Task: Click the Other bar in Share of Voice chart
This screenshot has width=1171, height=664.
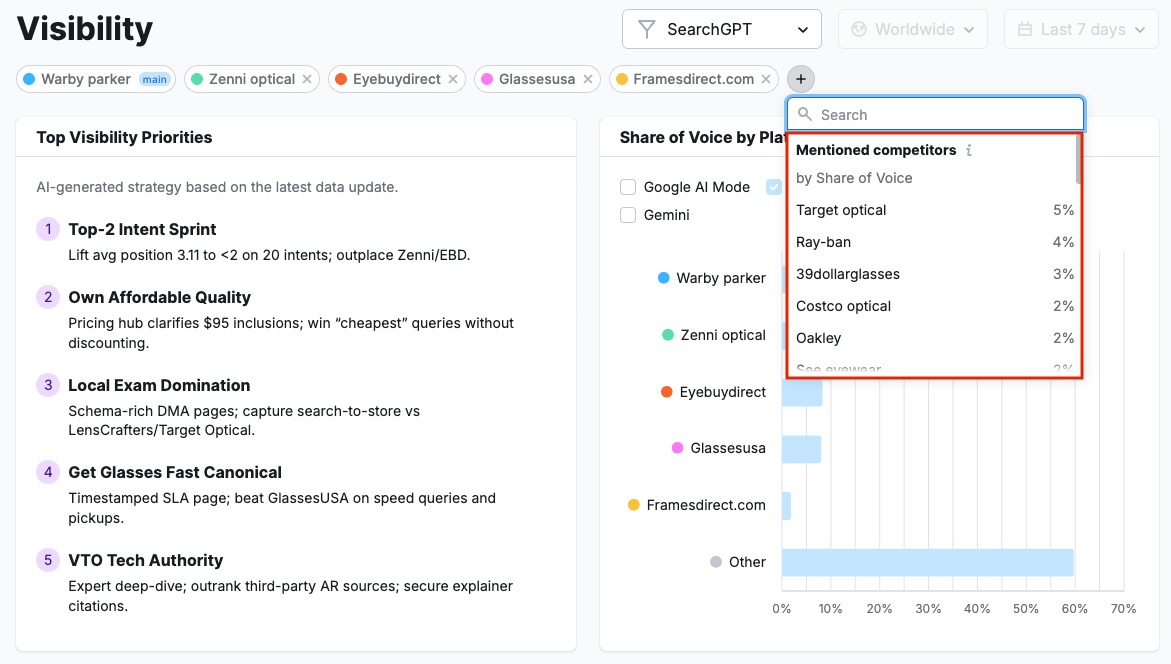Action: [x=928, y=562]
